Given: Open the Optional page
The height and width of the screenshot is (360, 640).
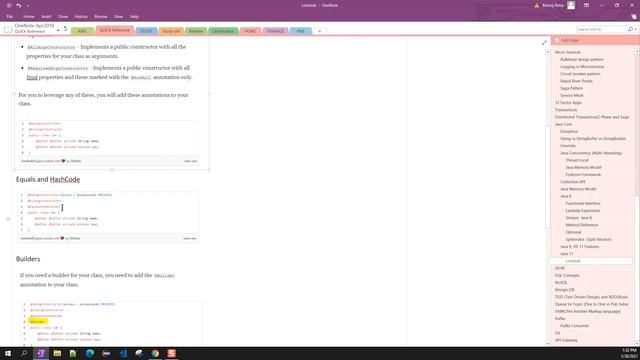Looking at the screenshot, I should click(x=573, y=232).
